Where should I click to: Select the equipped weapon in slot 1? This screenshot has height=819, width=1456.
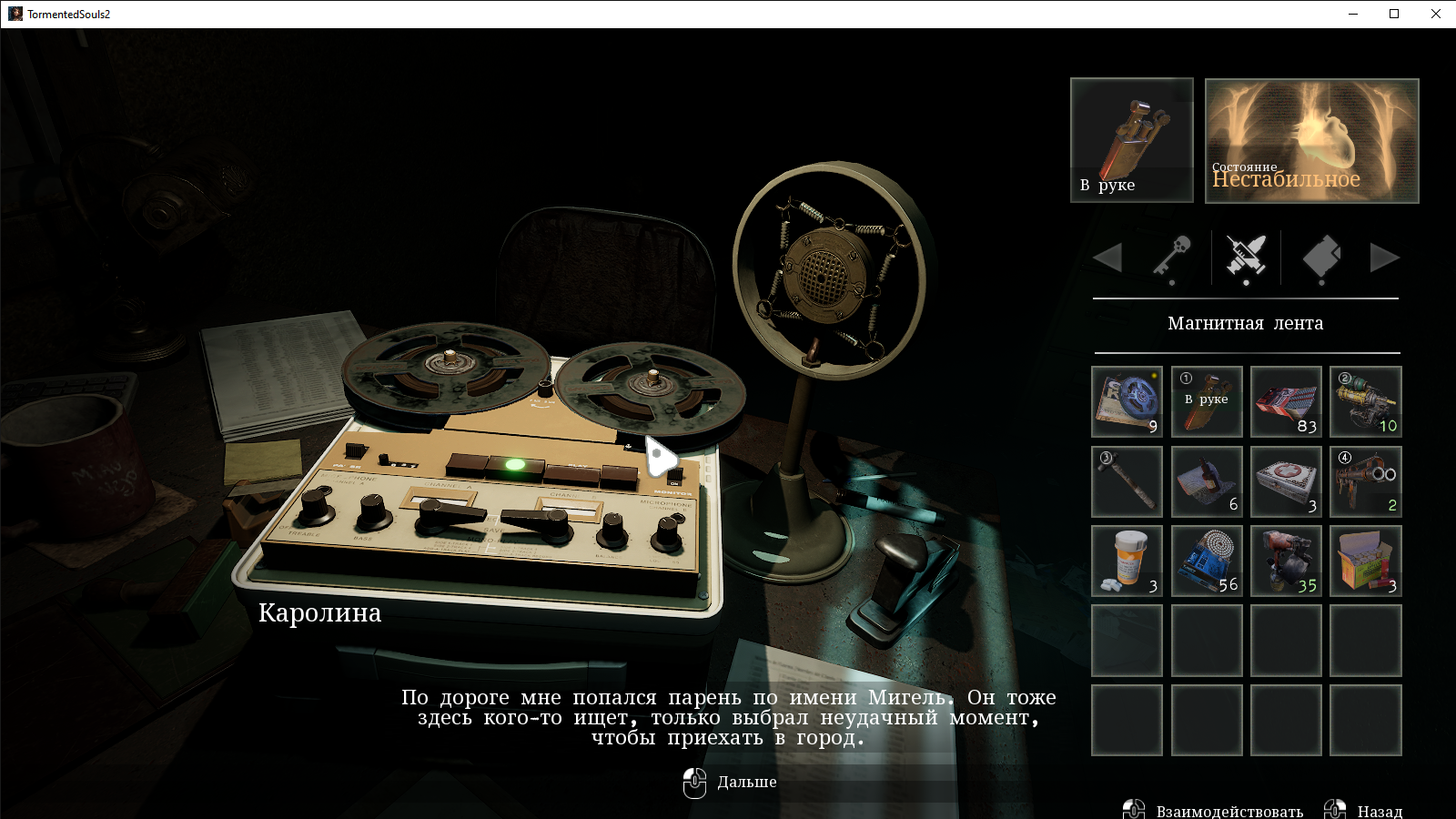click(1207, 402)
